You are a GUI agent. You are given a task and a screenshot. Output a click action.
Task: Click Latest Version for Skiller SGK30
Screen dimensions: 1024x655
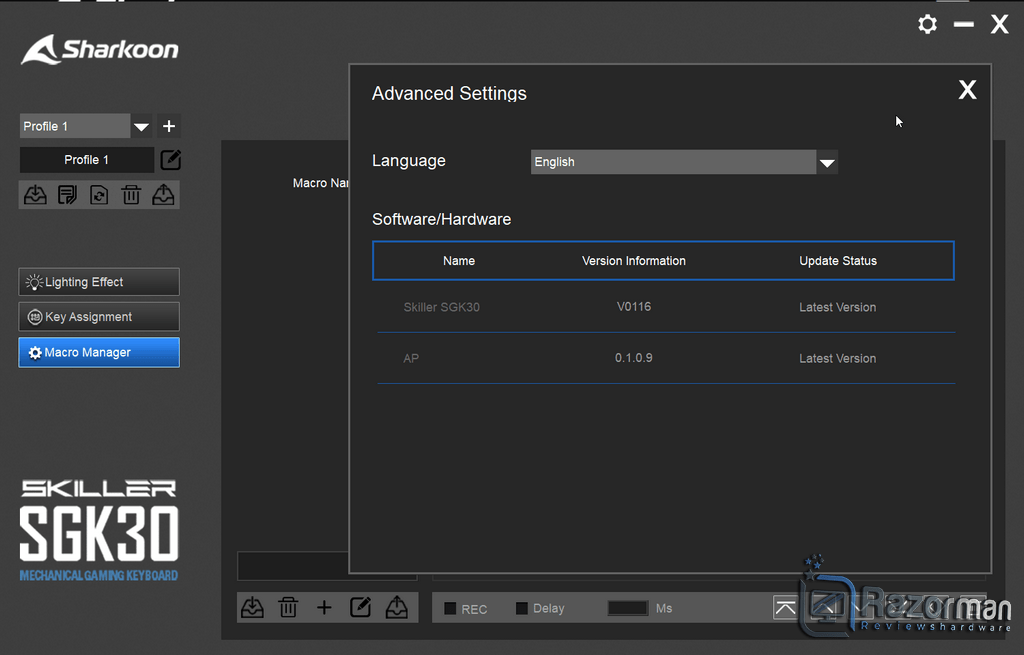point(838,307)
